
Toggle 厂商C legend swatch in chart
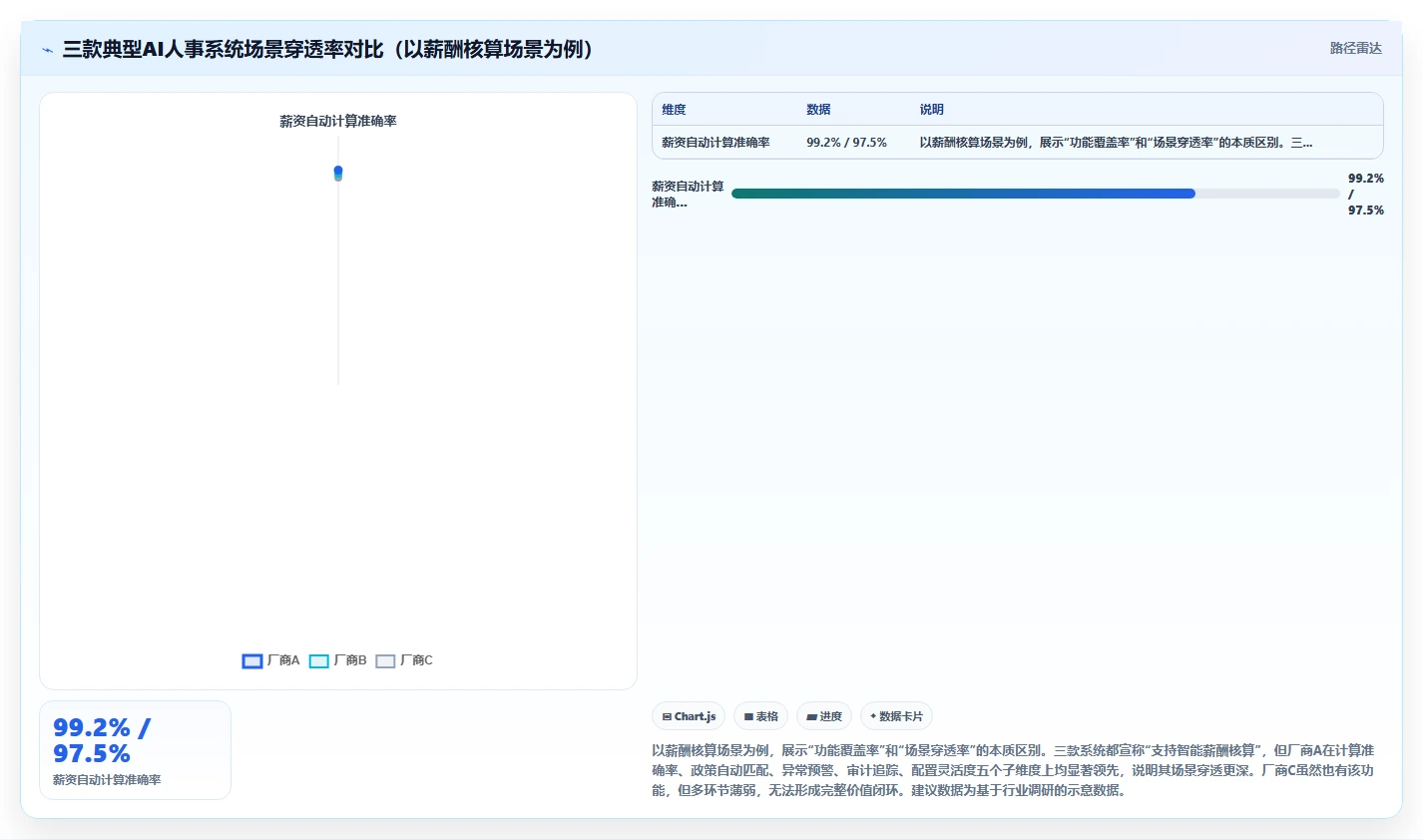tap(385, 661)
